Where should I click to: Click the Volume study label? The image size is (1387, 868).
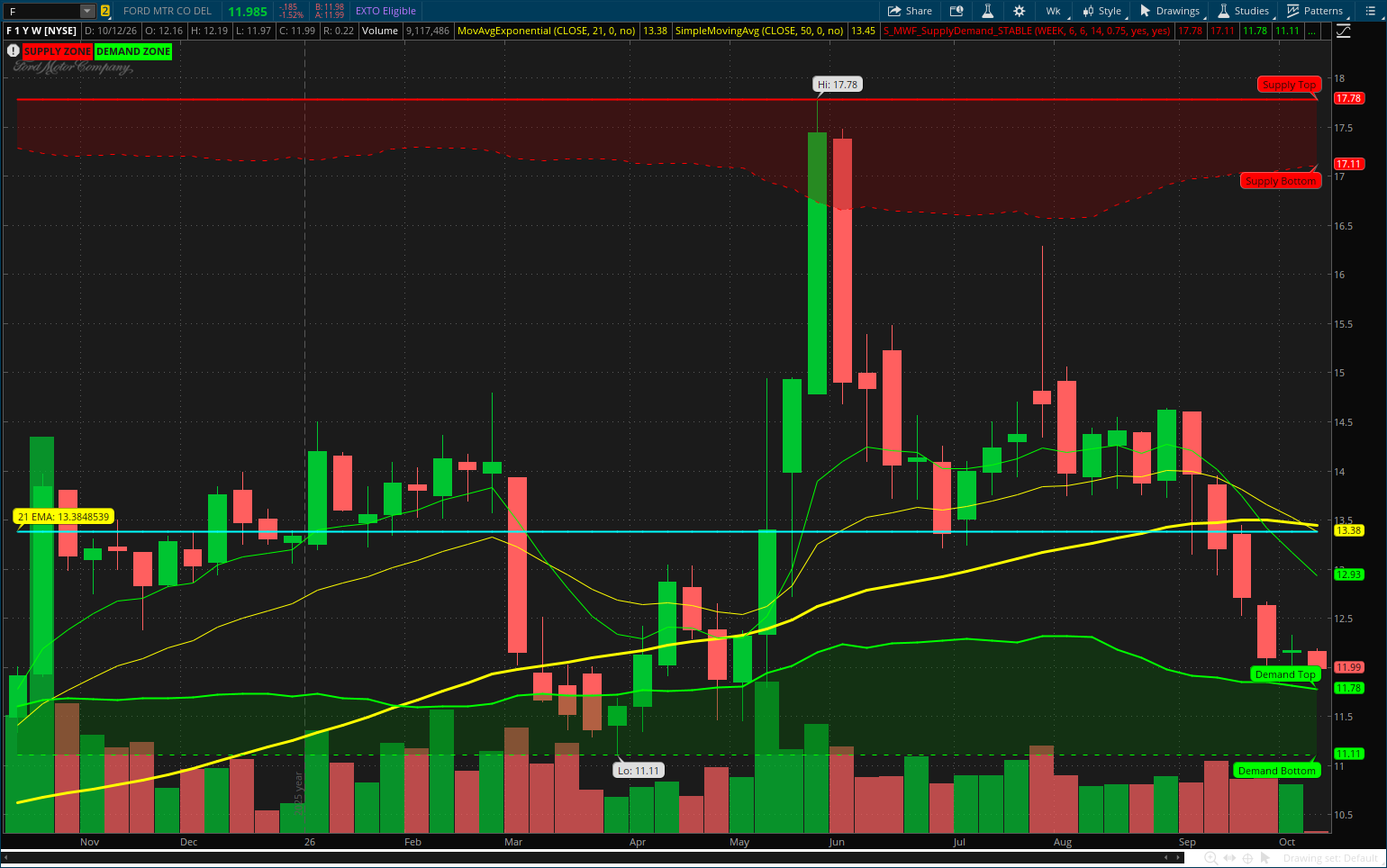pos(380,31)
